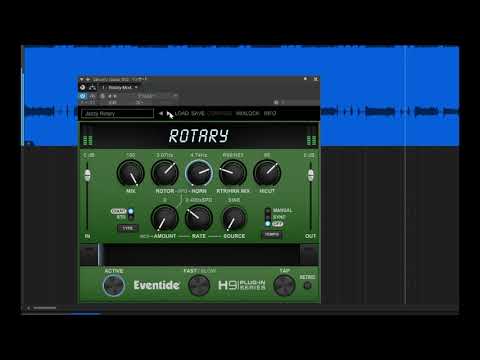Toggle the FAST/SLOW footswitch

(199, 286)
